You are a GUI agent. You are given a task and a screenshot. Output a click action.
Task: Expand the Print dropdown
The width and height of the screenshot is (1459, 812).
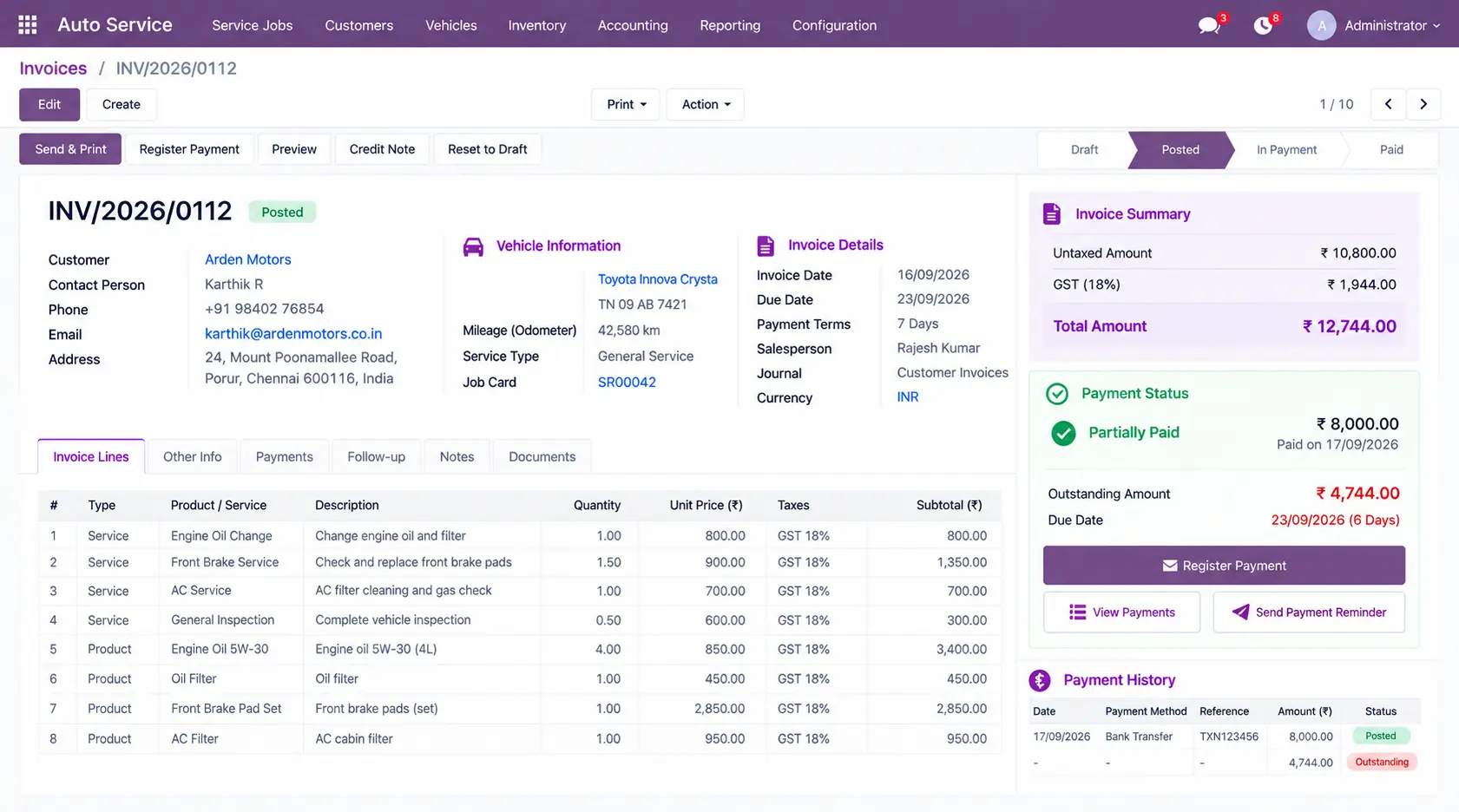626,104
